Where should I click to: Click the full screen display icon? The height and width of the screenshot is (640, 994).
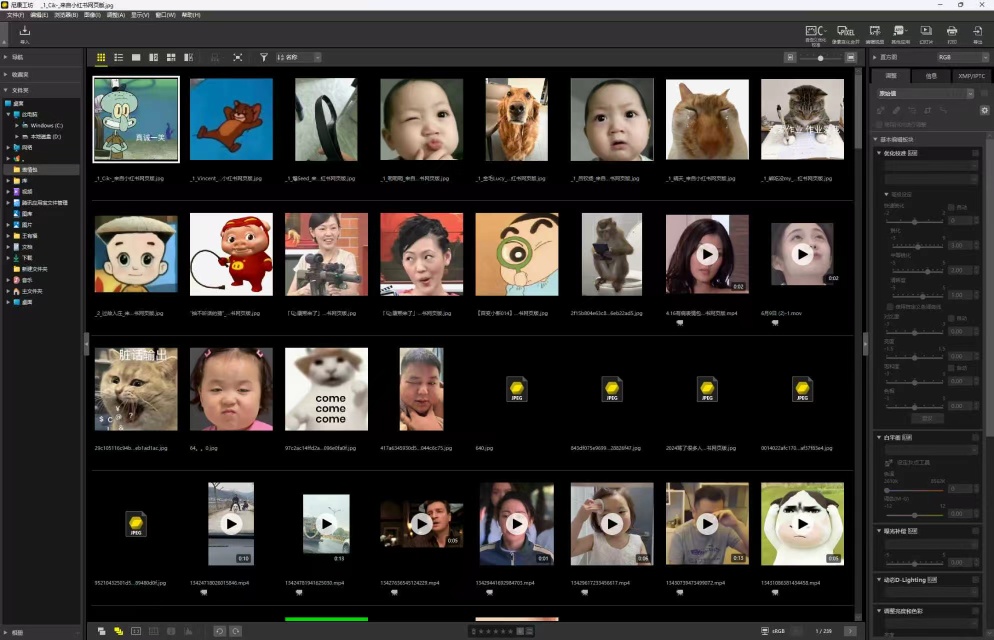(x=238, y=58)
